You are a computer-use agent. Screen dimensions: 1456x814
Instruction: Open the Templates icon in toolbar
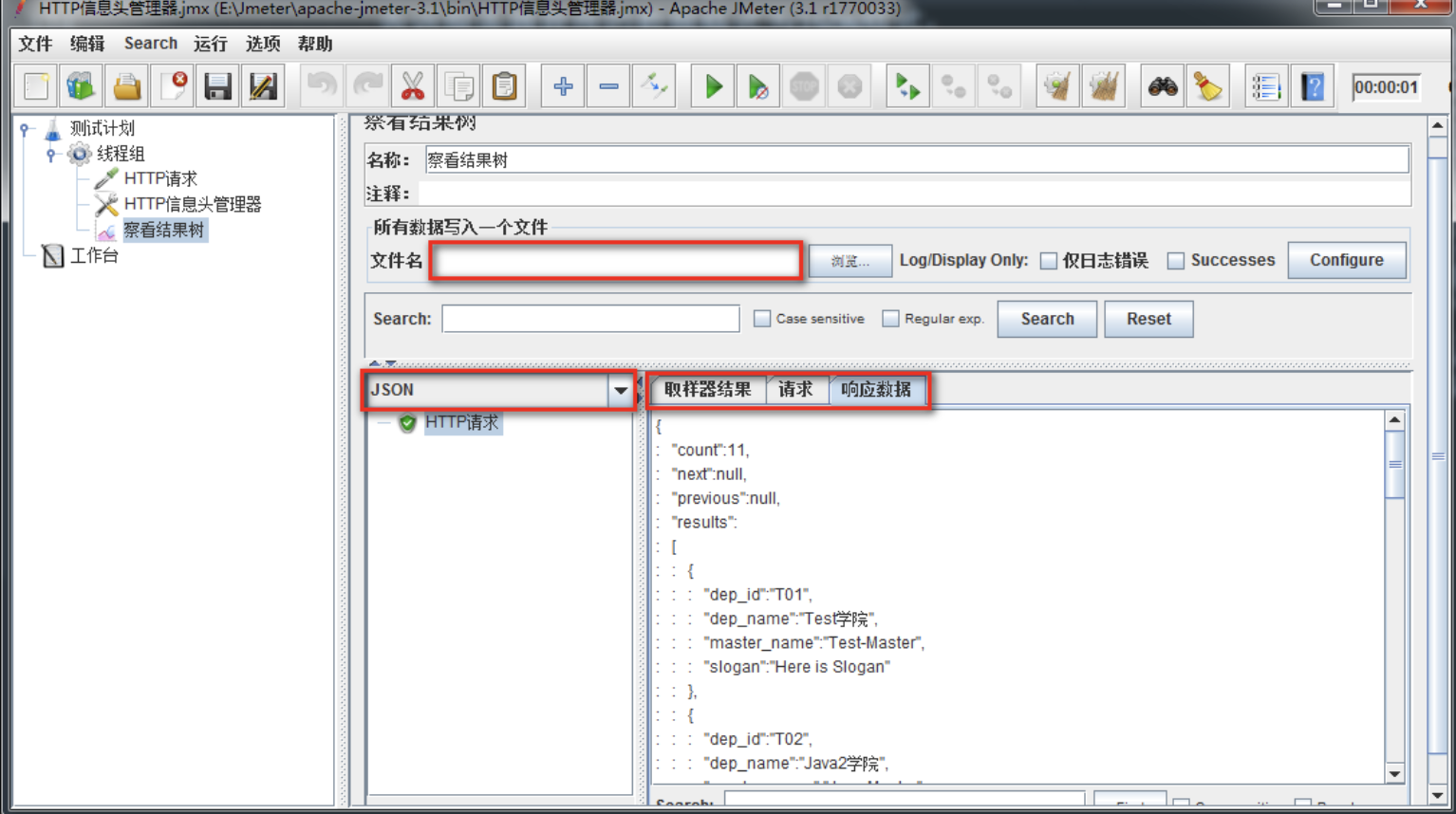pyautogui.click(x=82, y=87)
